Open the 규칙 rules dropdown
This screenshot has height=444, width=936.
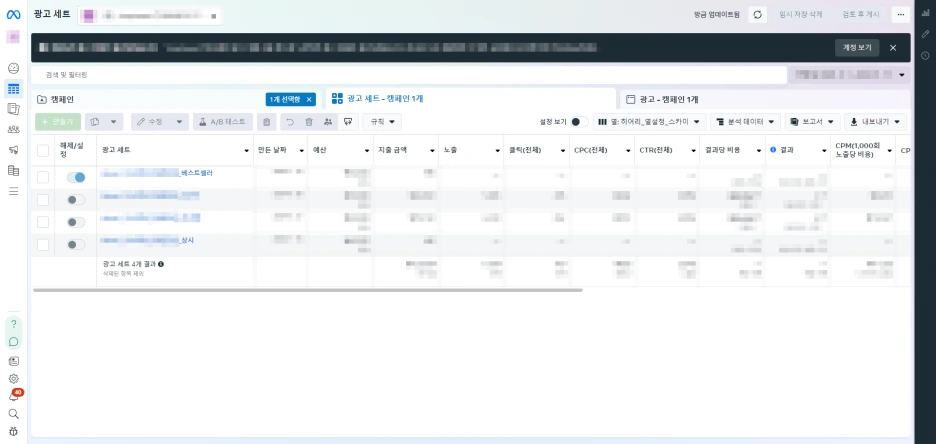[x=382, y=122]
